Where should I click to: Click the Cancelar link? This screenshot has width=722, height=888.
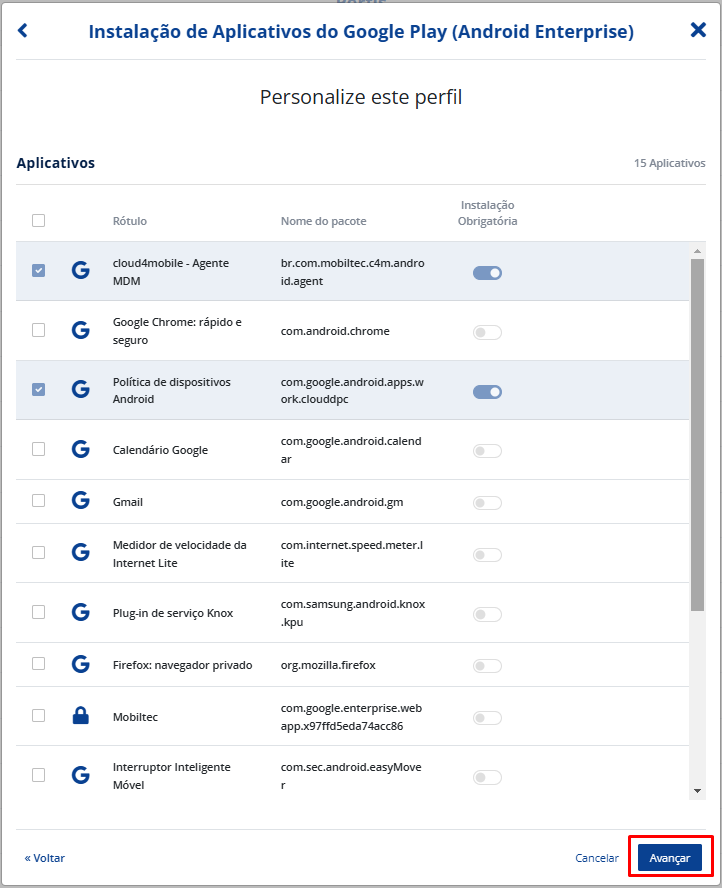[597, 858]
